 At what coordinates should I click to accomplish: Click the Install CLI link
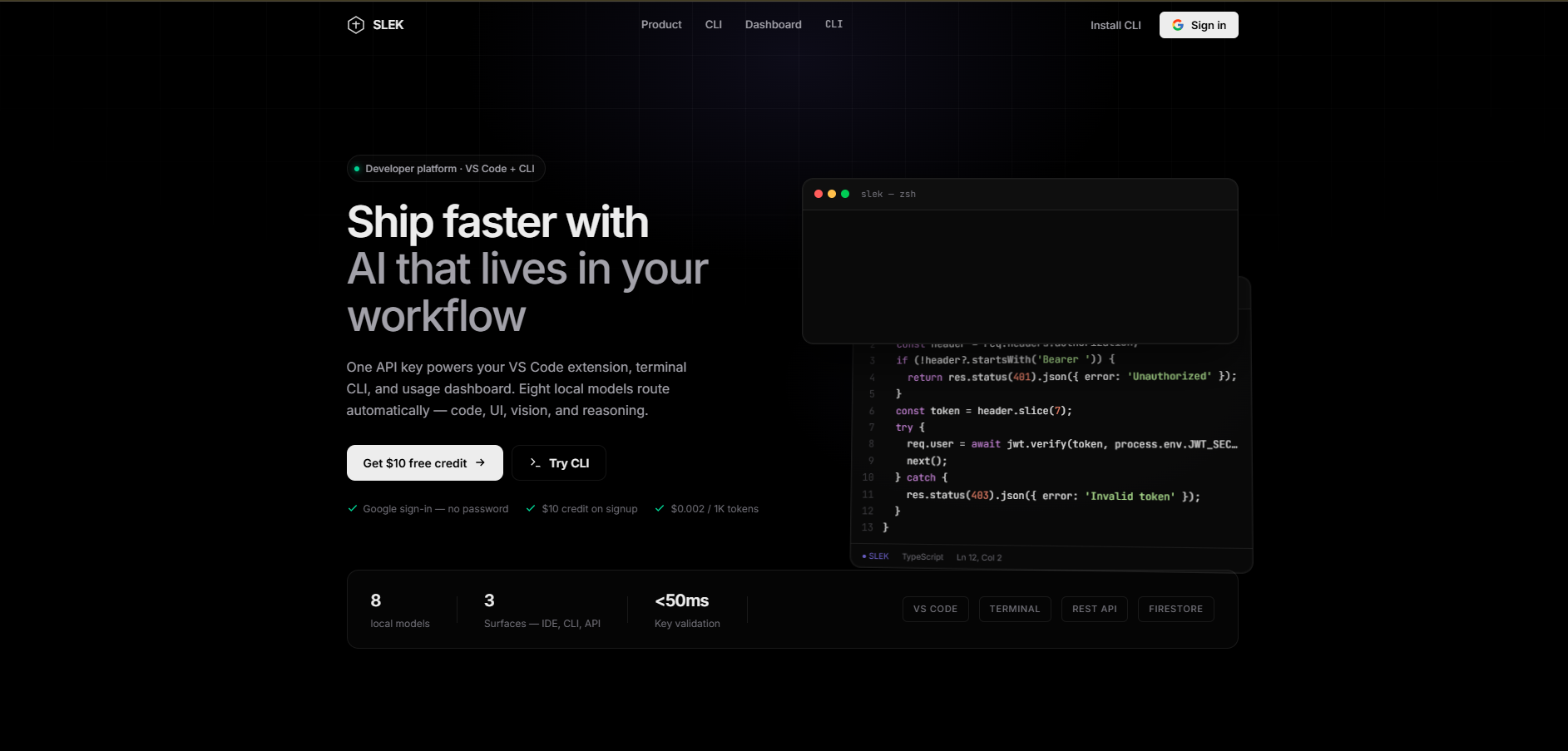point(1115,26)
